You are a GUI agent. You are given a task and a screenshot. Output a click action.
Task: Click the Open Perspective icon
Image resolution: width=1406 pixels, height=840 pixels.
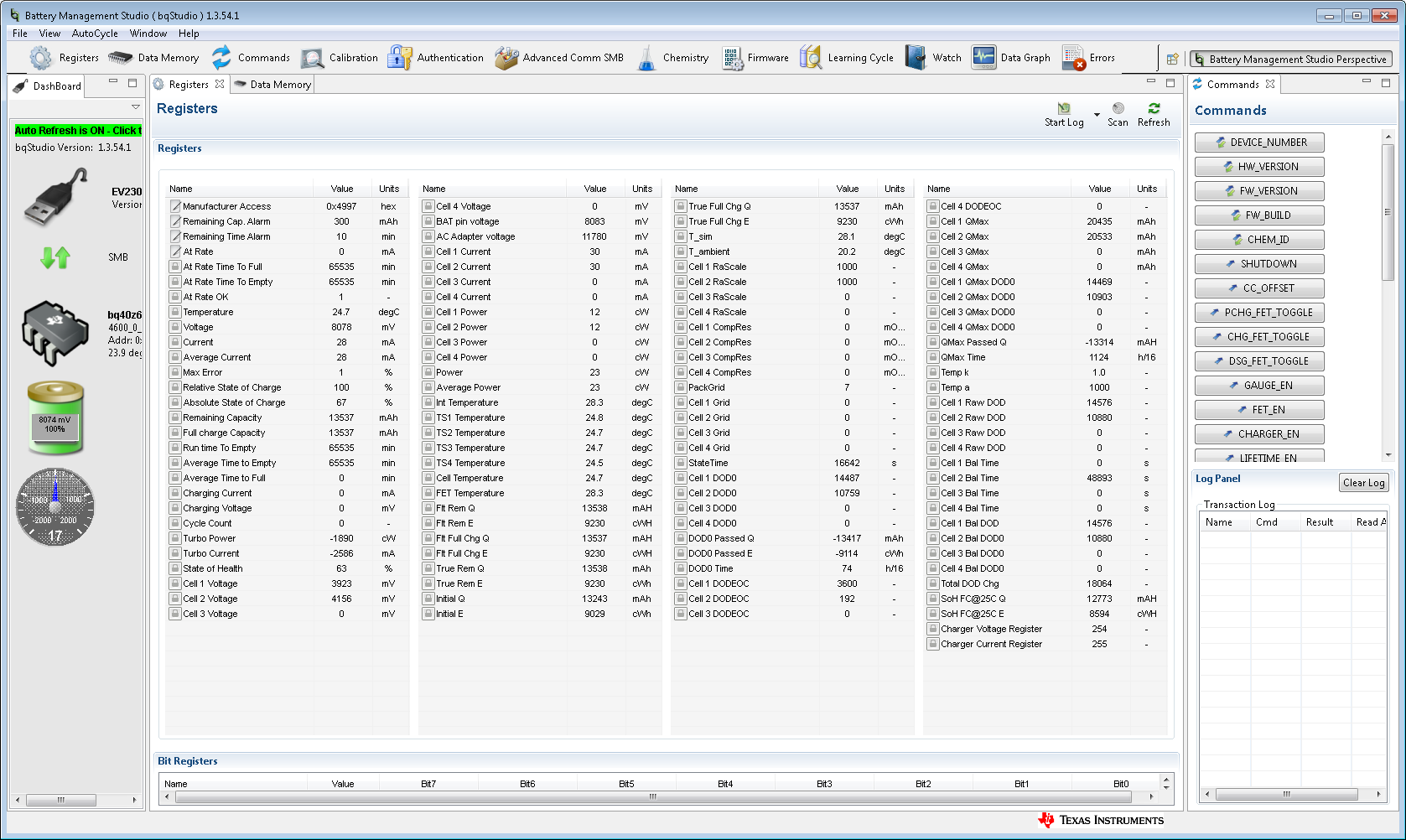(1172, 59)
